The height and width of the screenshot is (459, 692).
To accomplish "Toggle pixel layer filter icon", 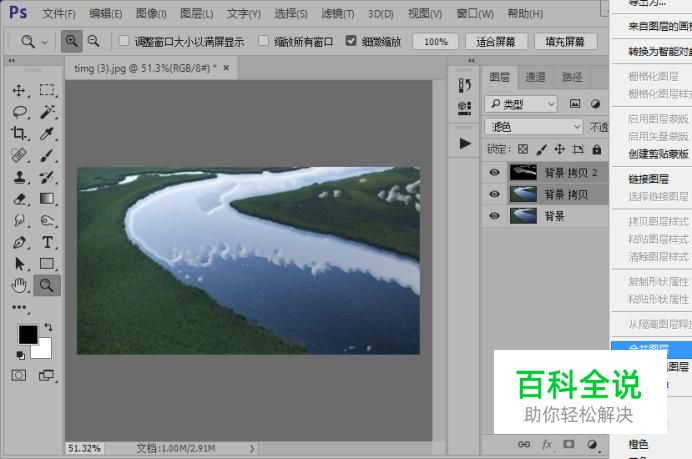I will pos(575,104).
